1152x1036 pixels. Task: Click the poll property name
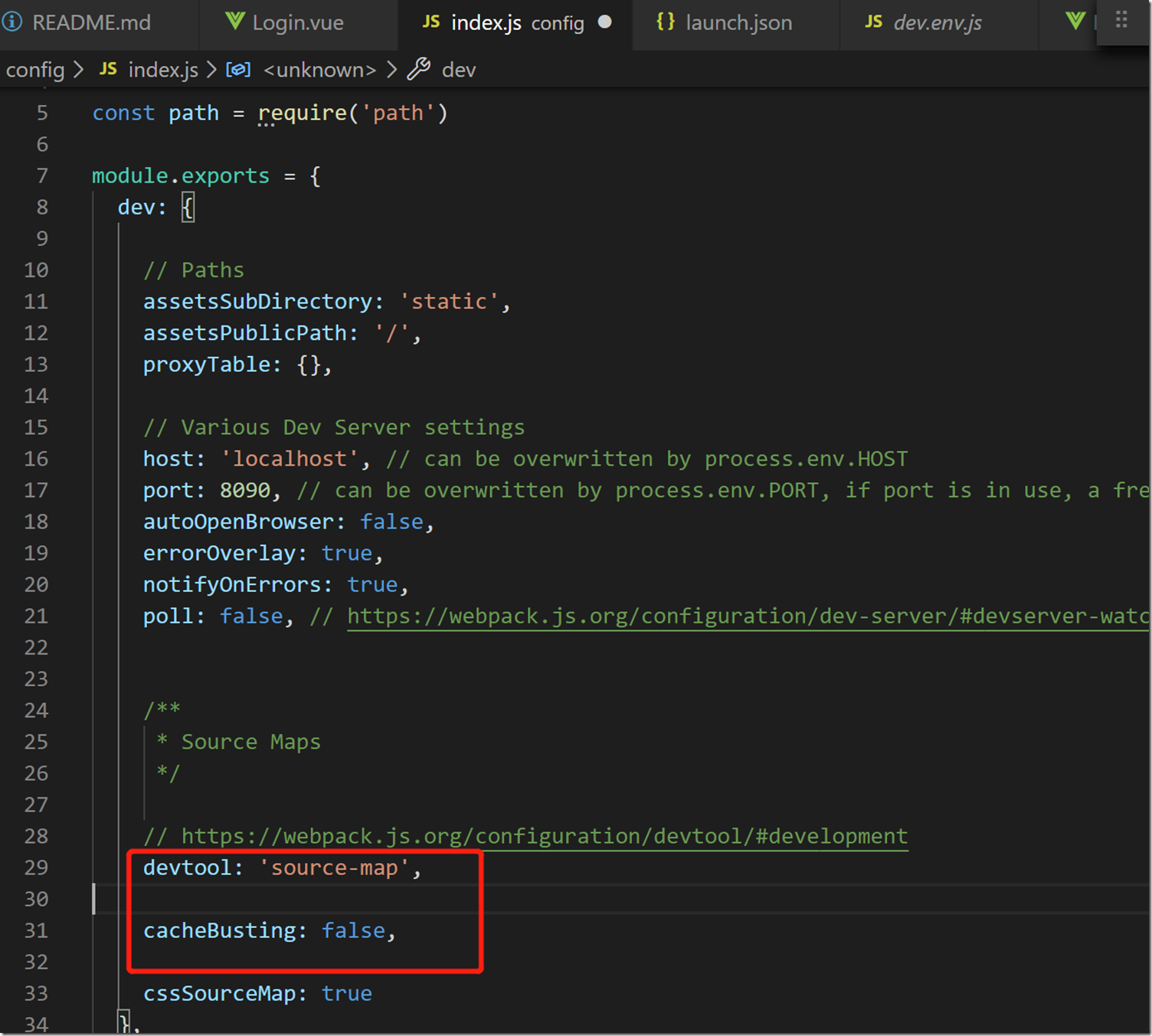click(169, 616)
